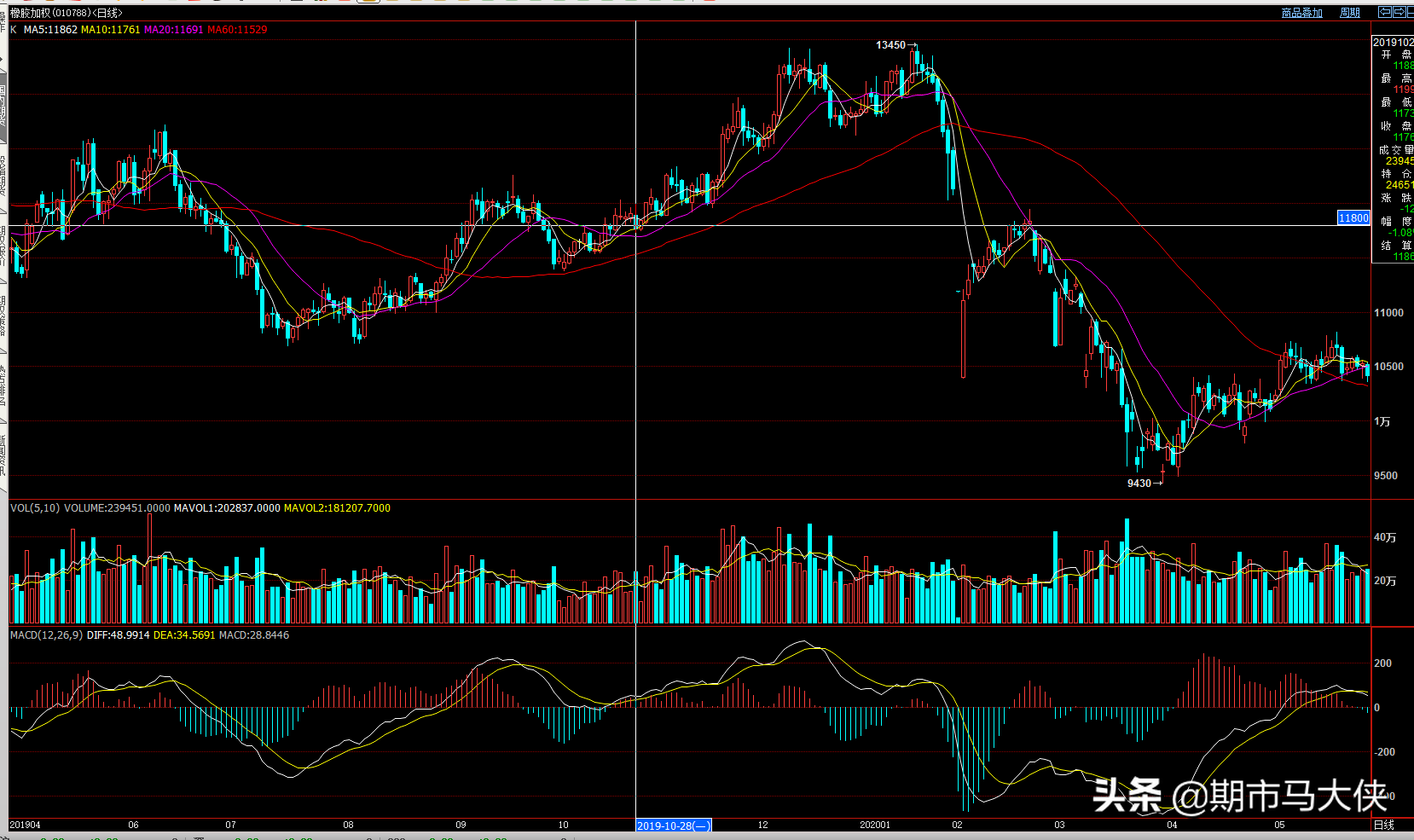Click the 11800 crosshair price tag

tap(1353, 217)
